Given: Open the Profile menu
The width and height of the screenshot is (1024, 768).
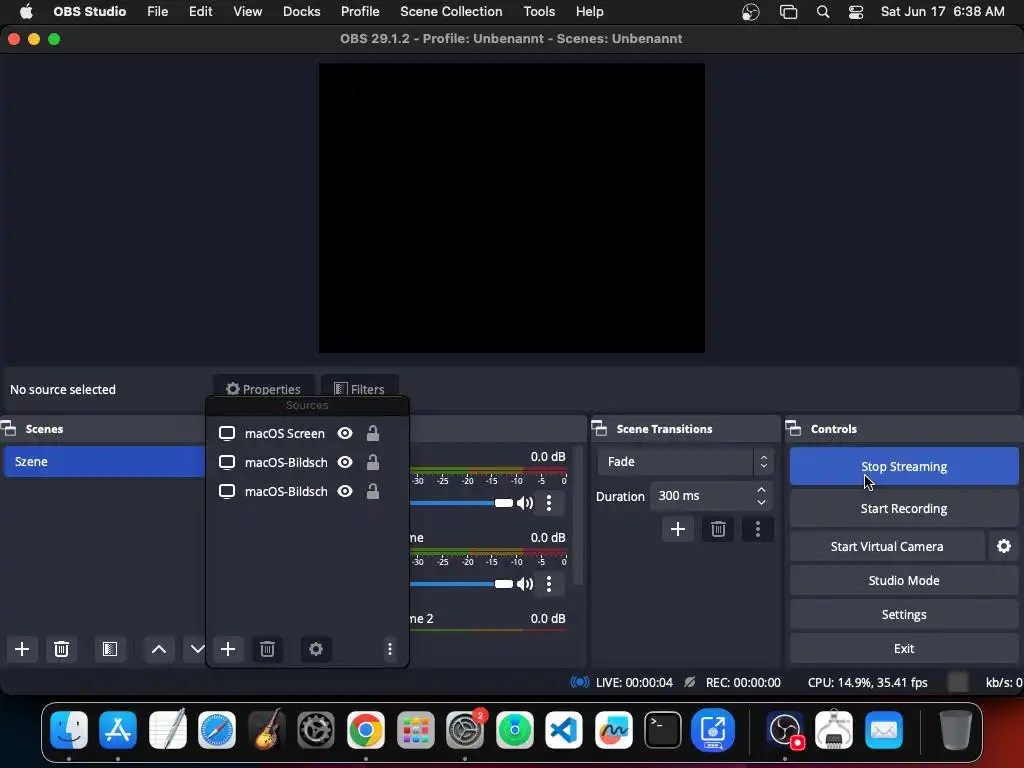Looking at the screenshot, I should tap(360, 12).
